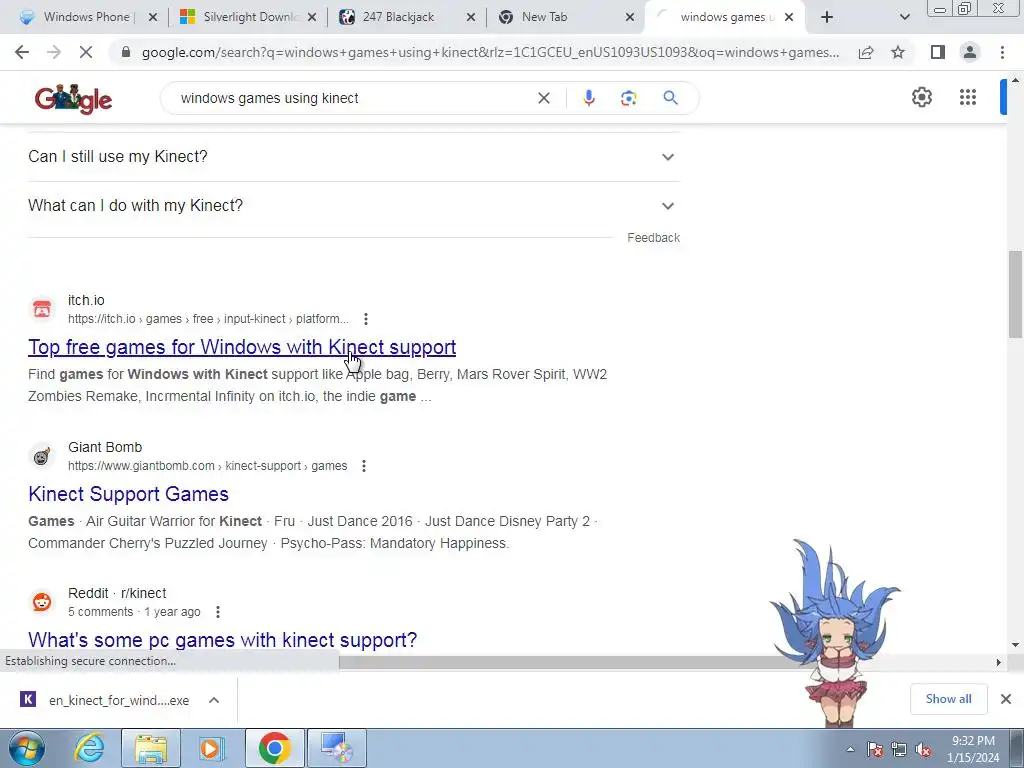Open Windows Explorer folder on taskbar
1024x768 pixels.
click(151, 748)
